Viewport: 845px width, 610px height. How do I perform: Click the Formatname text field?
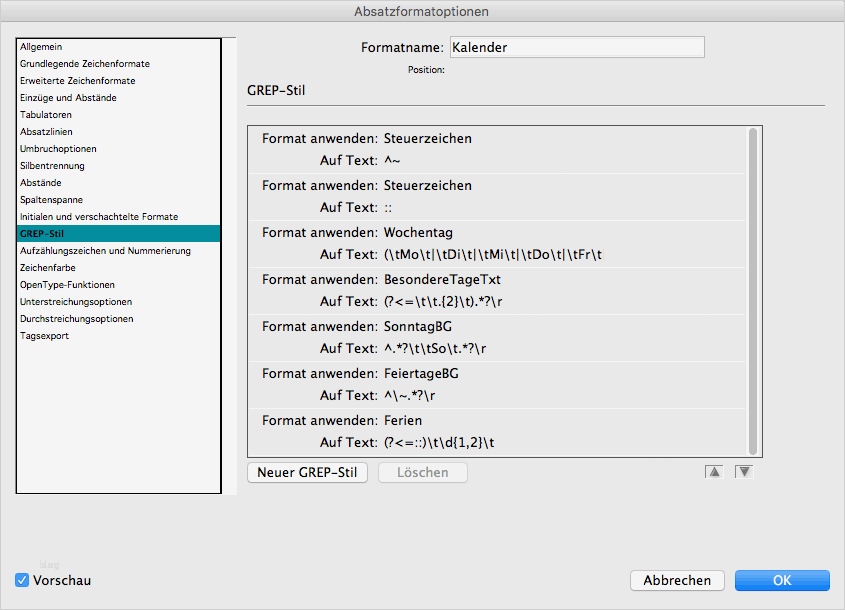[x=577, y=47]
